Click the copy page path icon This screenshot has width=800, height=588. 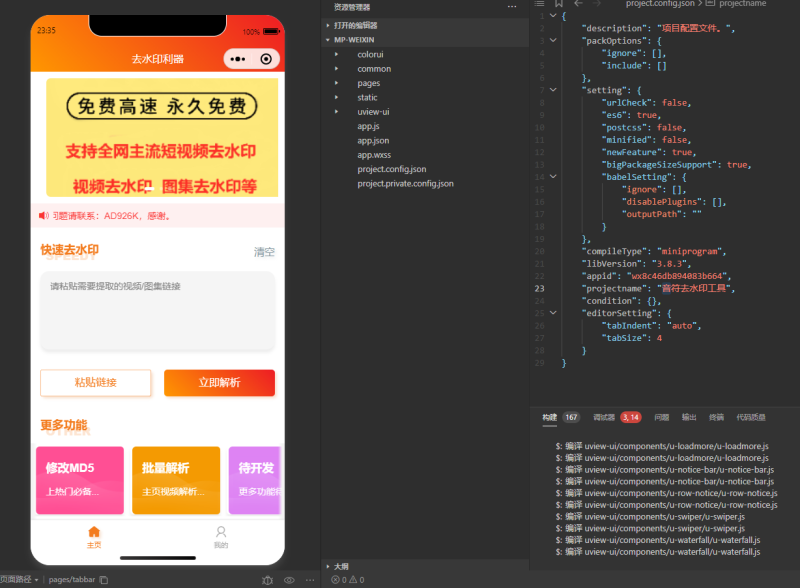(x=104, y=580)
